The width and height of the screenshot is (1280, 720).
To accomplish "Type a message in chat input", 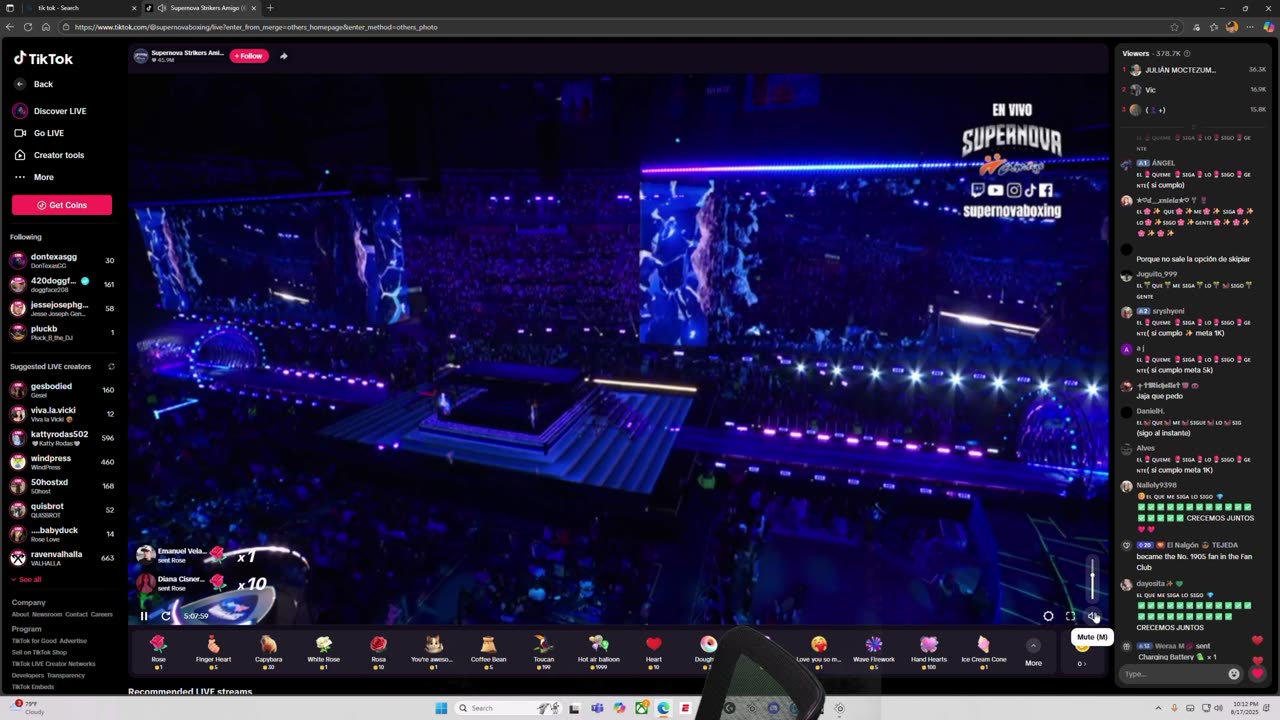I will tap(1172, 674).
